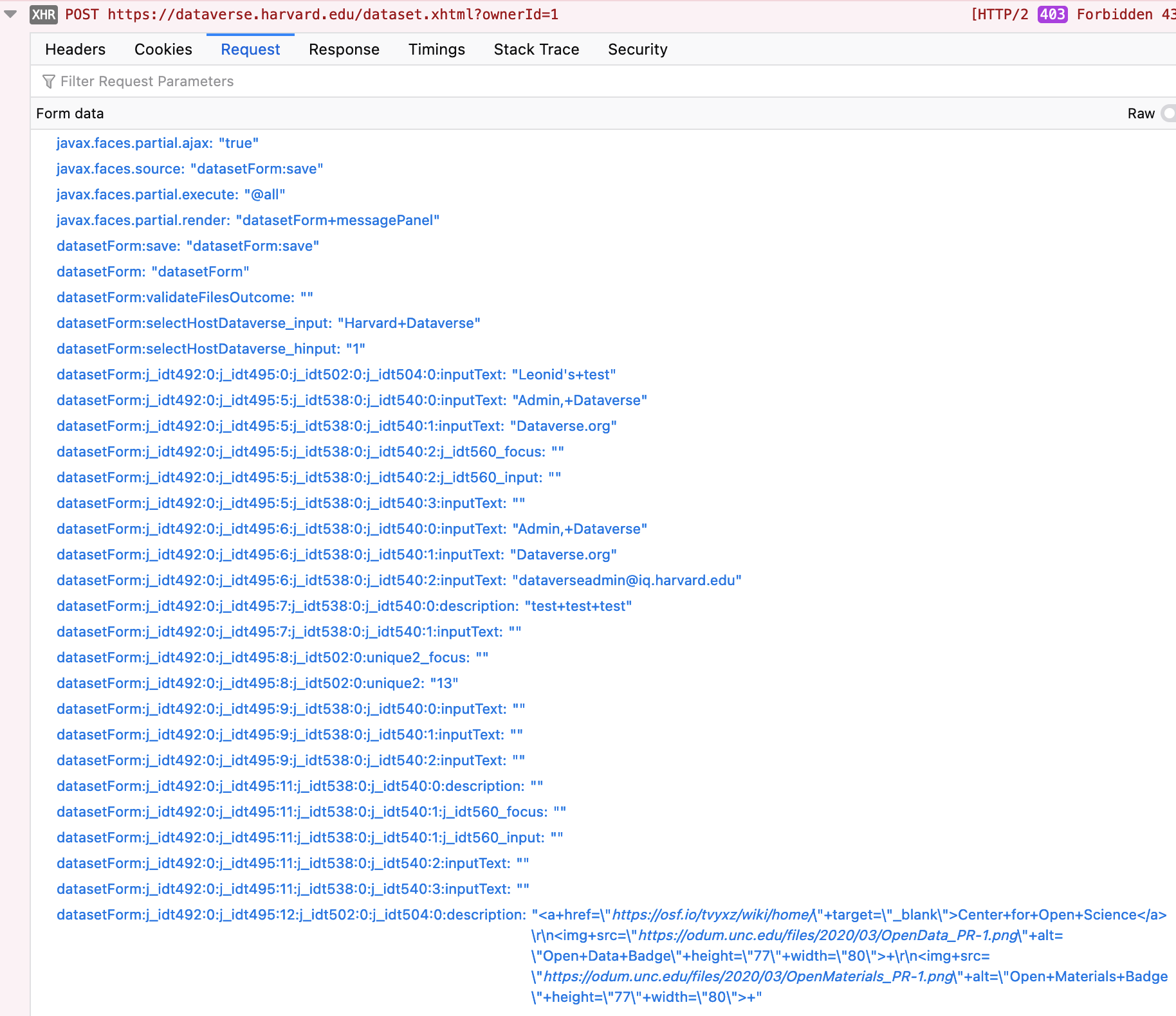Inspect the Stack Trace tab
The height and width of the screenshot is (1016, 1176).
tap(536, 49)
